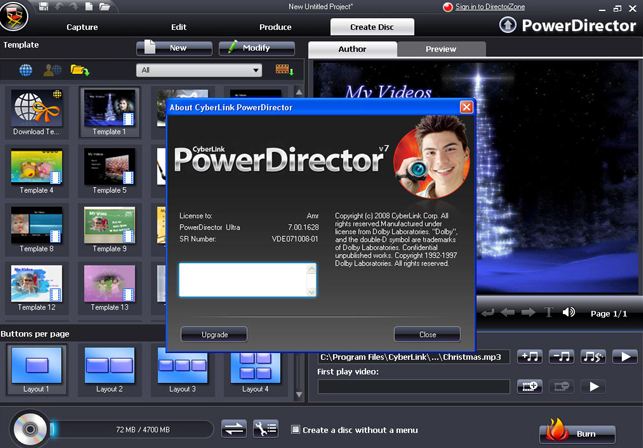Choose the Layout 4 button layout
The image size is (643, 448).
pyautogui.click(x=255, y=372)
